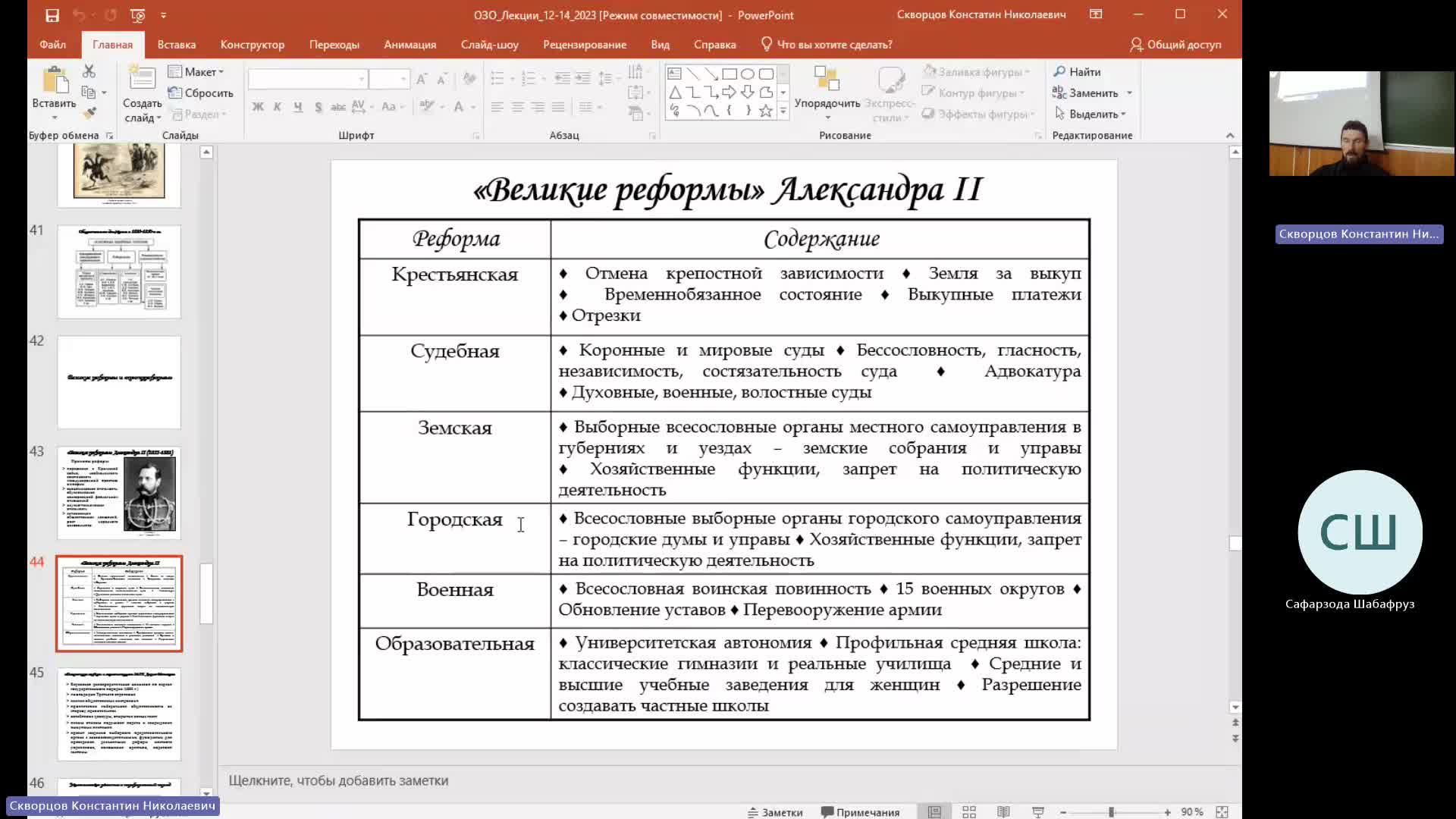
Task: Switch to the Переходы tab
Action: click(334, 44)
